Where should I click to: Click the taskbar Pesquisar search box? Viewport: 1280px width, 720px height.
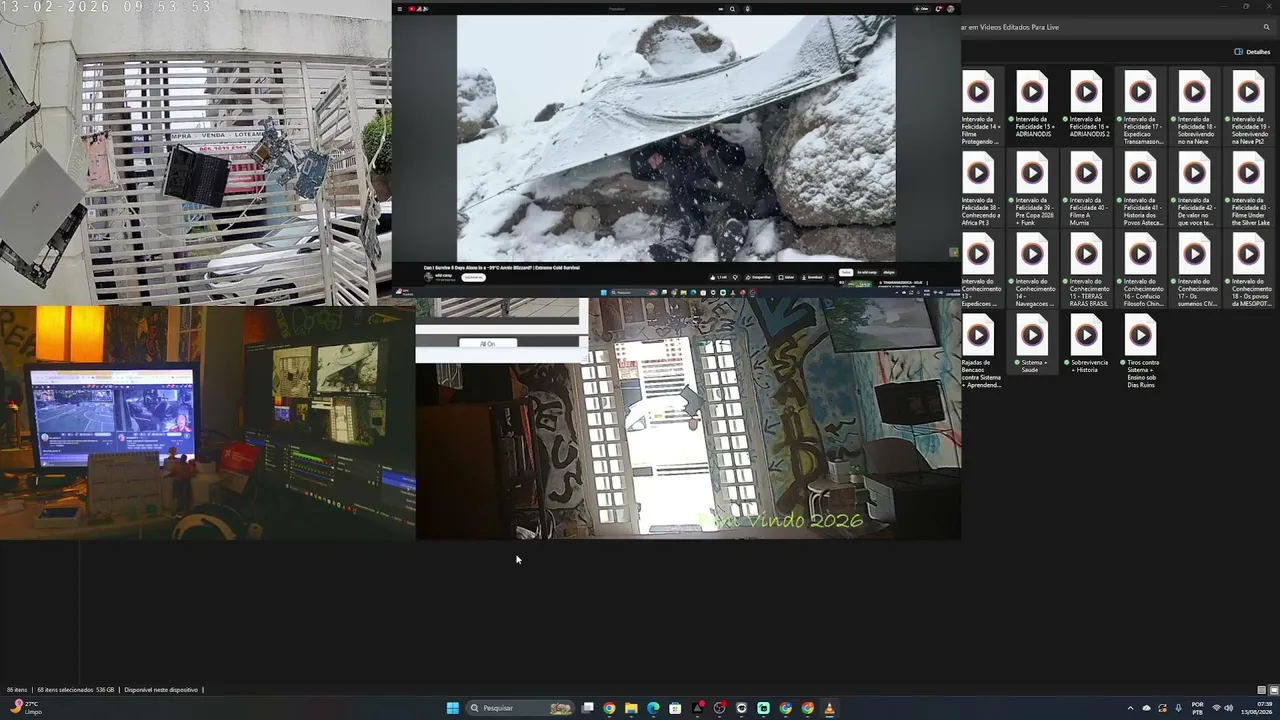click(521, 708)
